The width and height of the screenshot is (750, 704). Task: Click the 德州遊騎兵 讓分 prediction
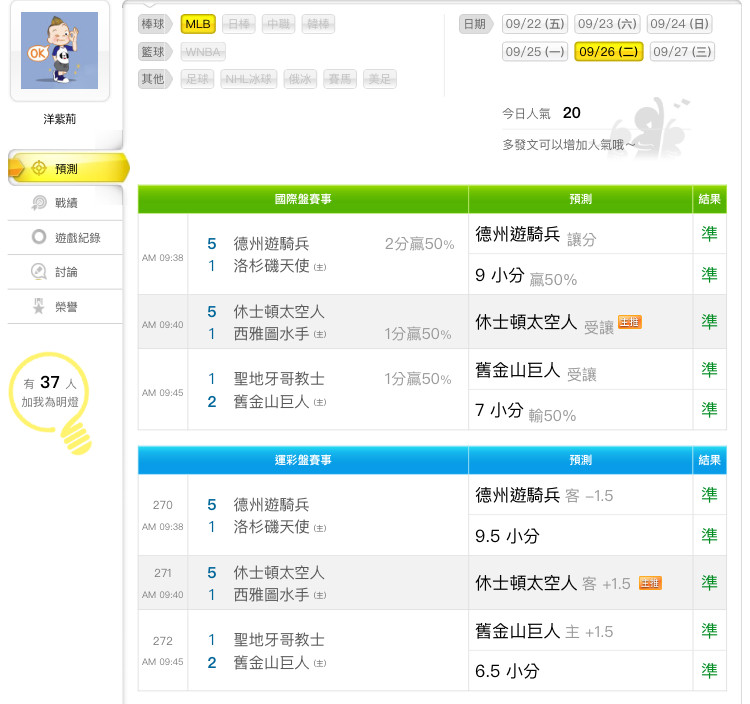[536, 235]
